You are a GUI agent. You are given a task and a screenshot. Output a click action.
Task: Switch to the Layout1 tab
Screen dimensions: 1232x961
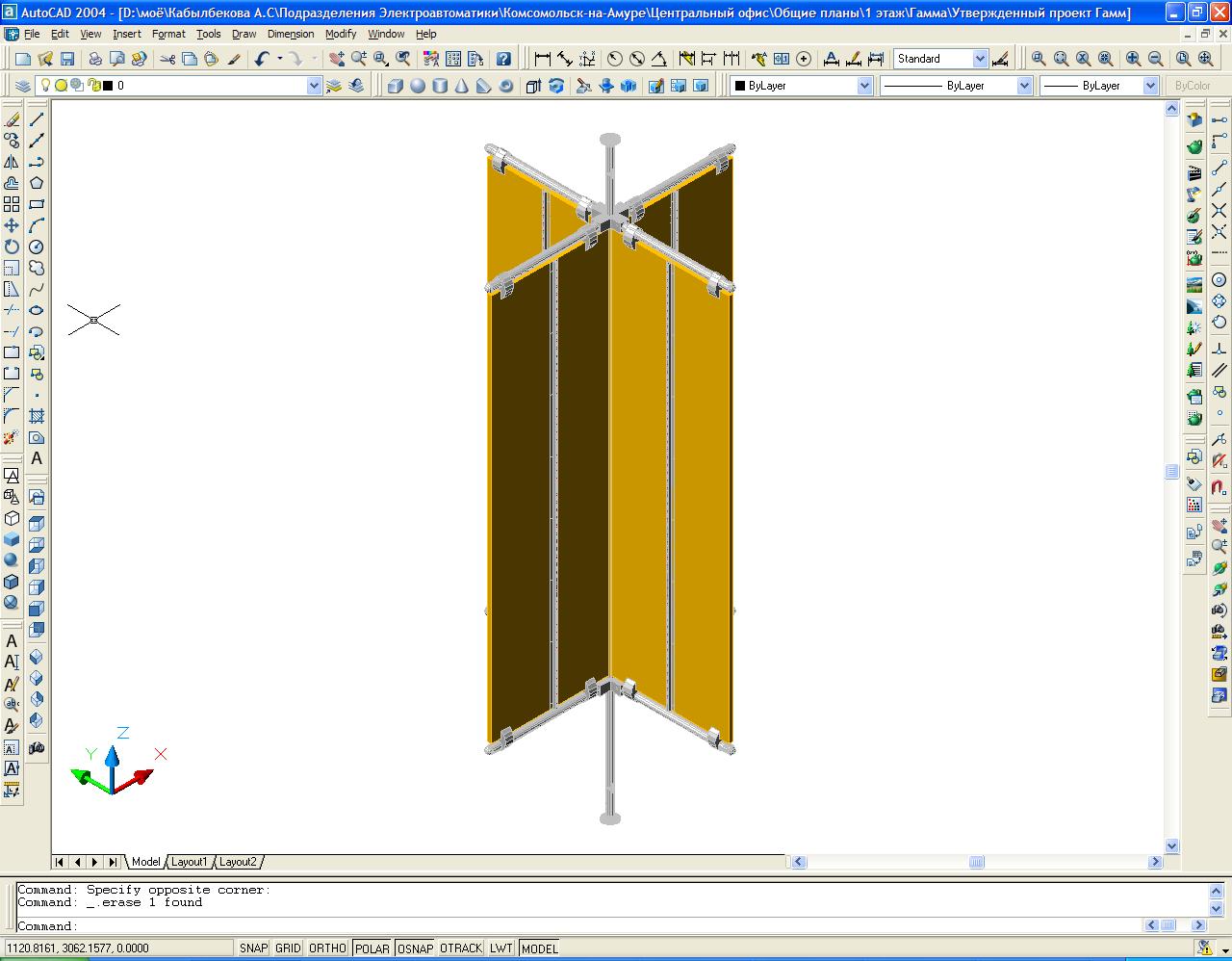tap(190, 862)
